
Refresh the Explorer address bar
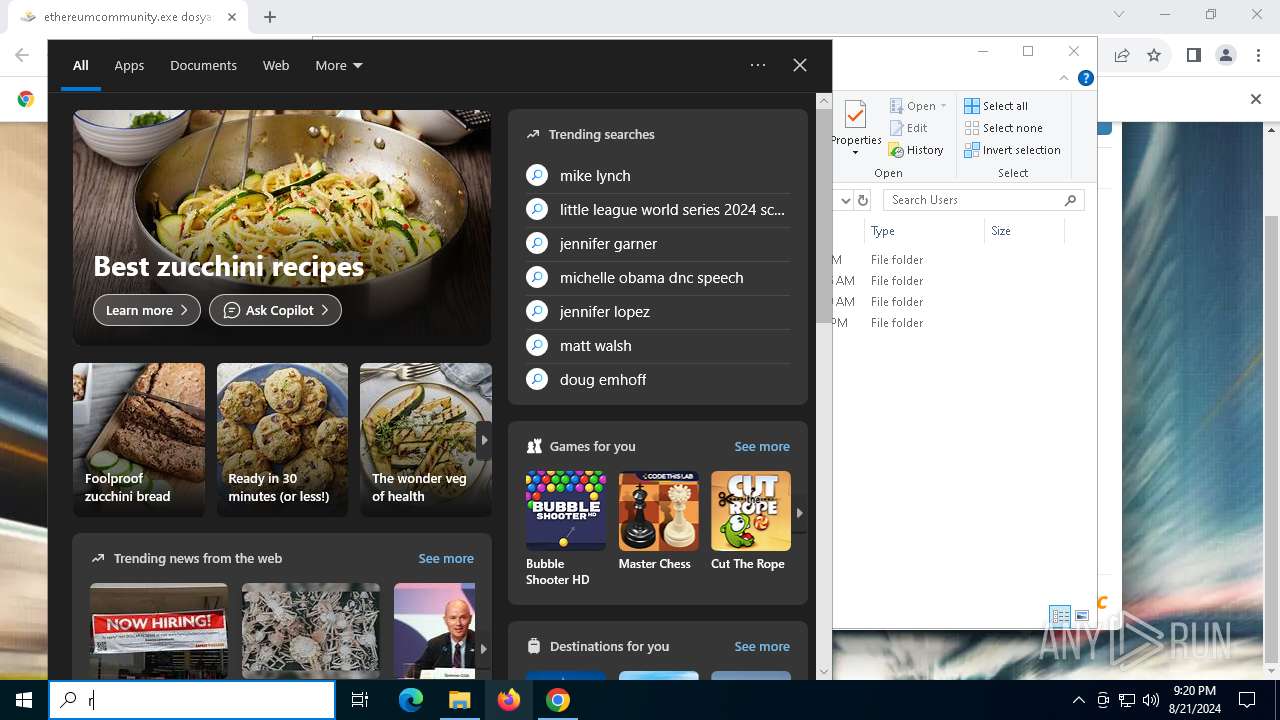pyautogui.click(x=863, y=200)
